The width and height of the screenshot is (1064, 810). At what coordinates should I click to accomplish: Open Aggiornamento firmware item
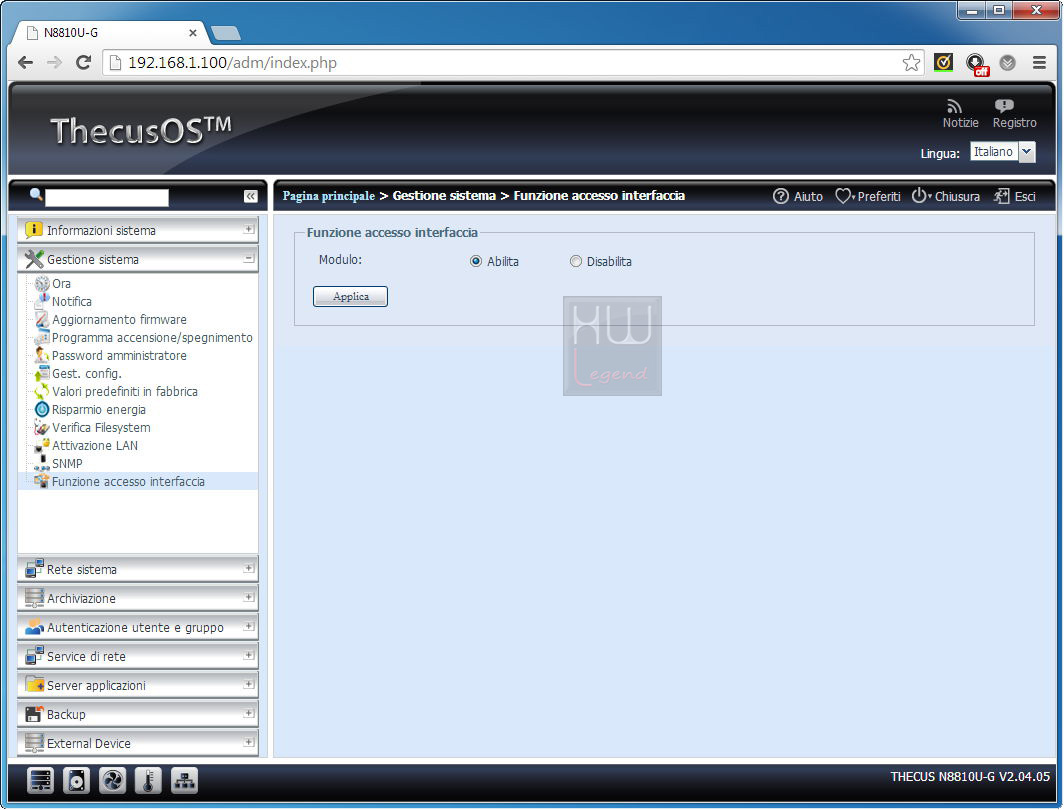click(119, 320)
